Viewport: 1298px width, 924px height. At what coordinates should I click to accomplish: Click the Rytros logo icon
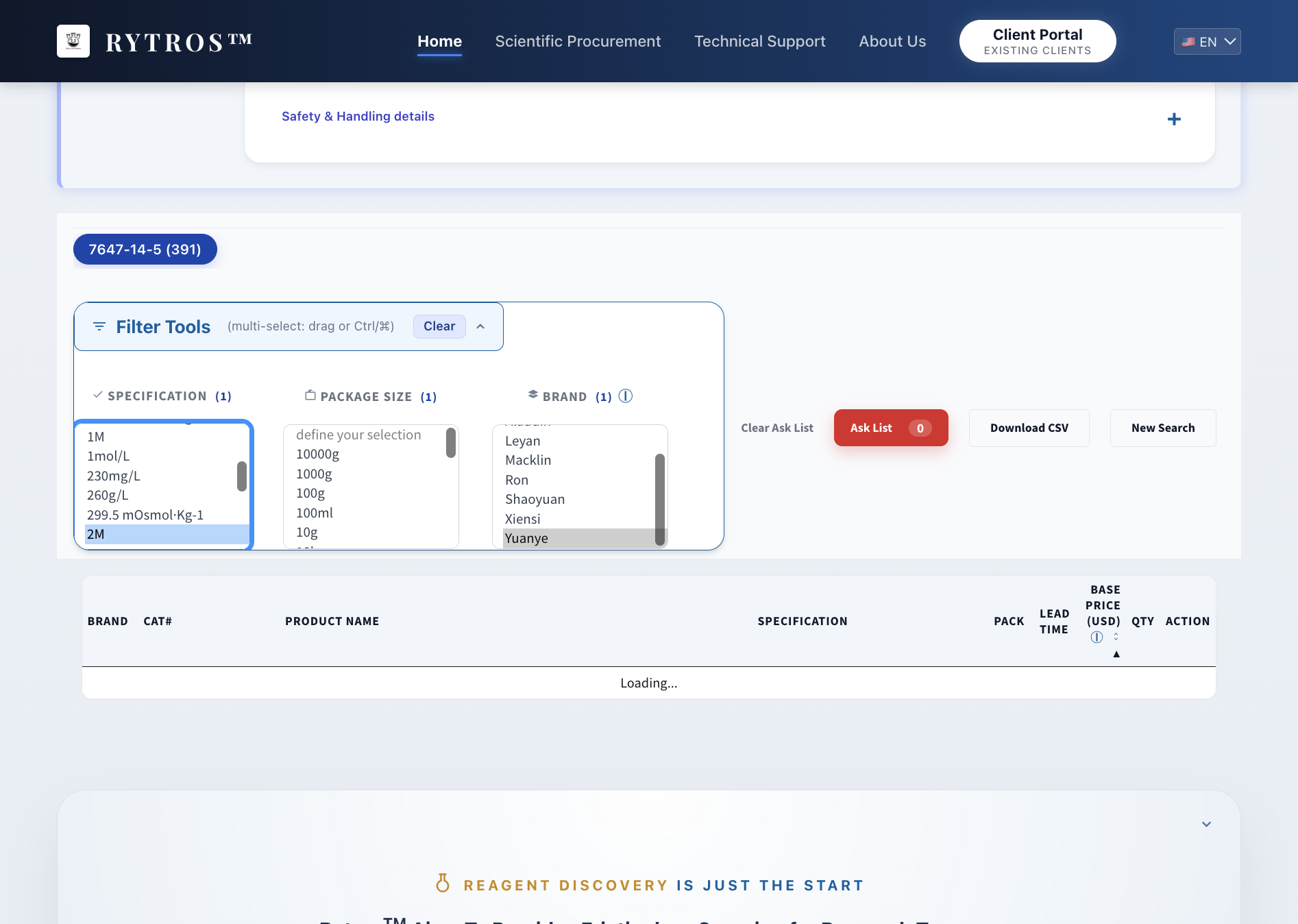tap(73, 41)
